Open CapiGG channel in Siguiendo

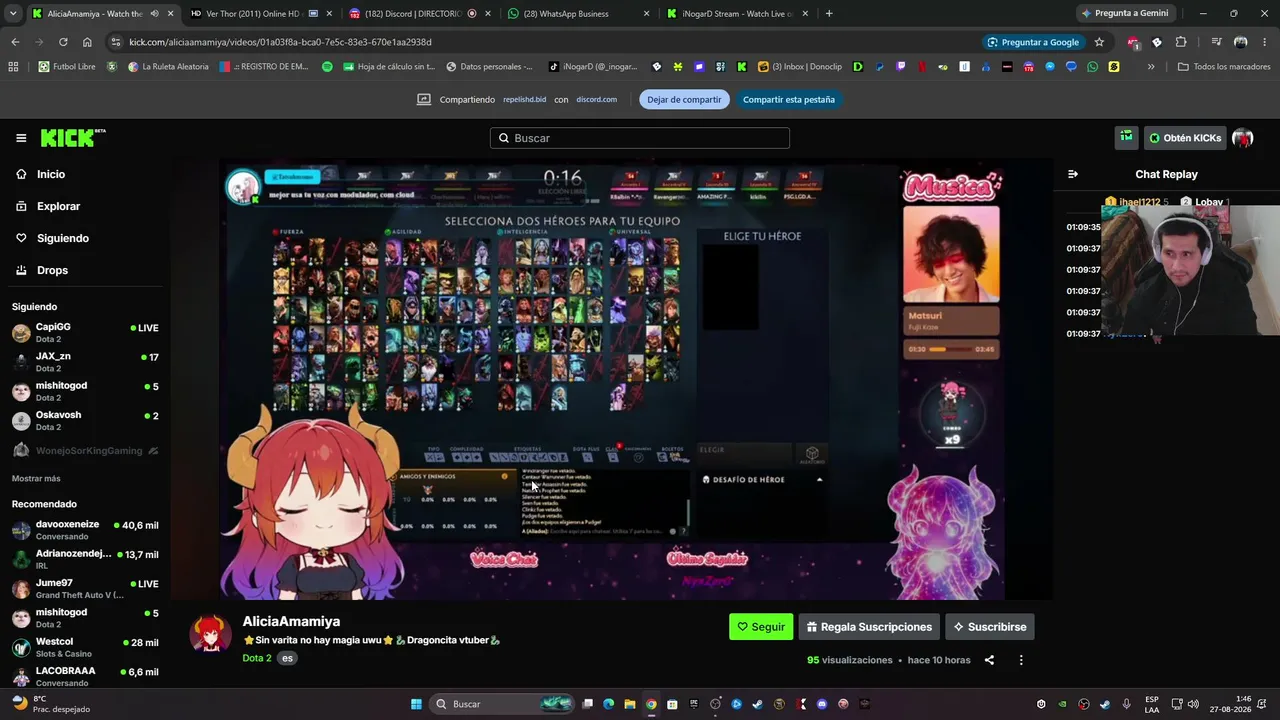[85, 332]
